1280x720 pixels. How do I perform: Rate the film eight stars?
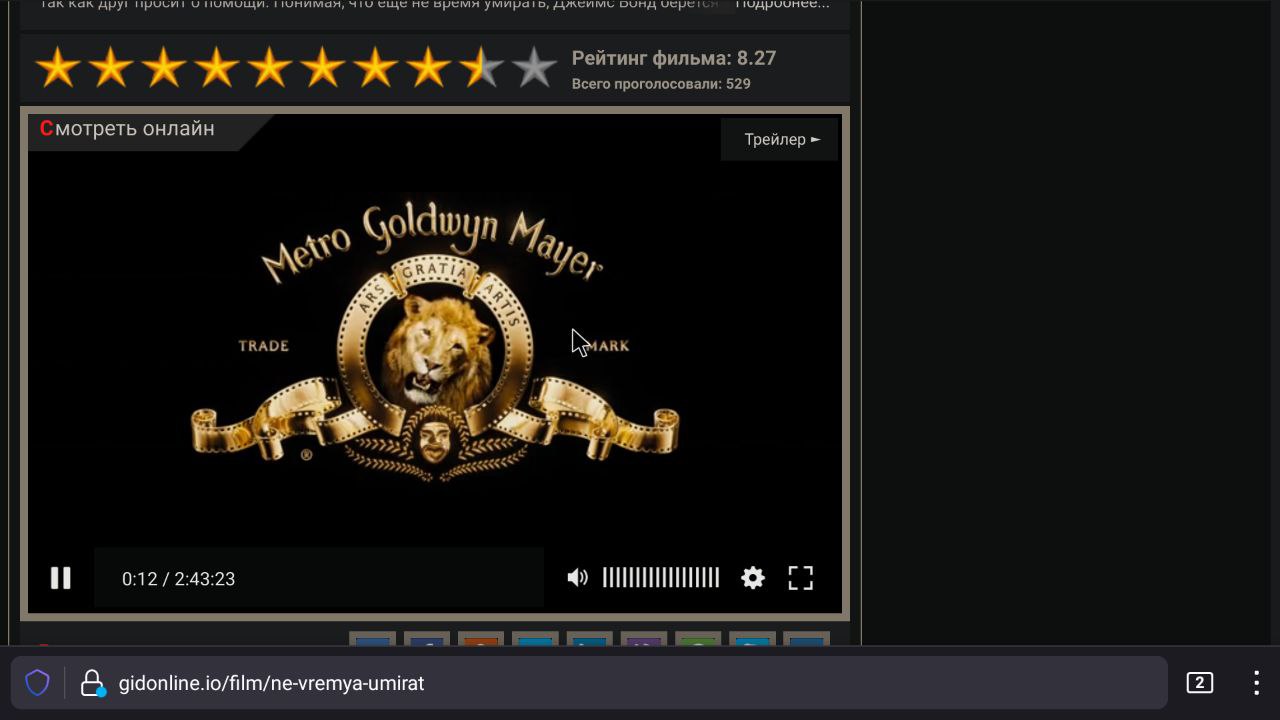[429, 68]
